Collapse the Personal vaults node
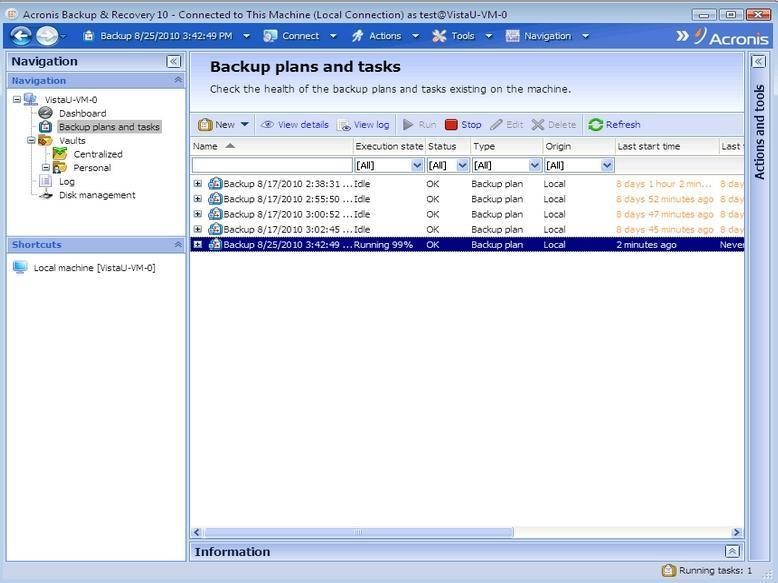This screenshot has height=583, width=778. (x=46, y=168)
